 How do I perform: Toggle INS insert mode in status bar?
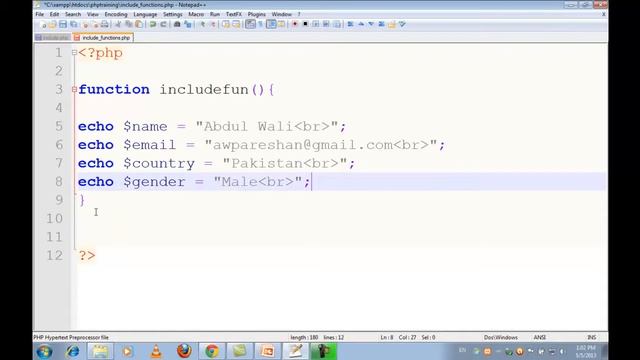tap(591, 338)
